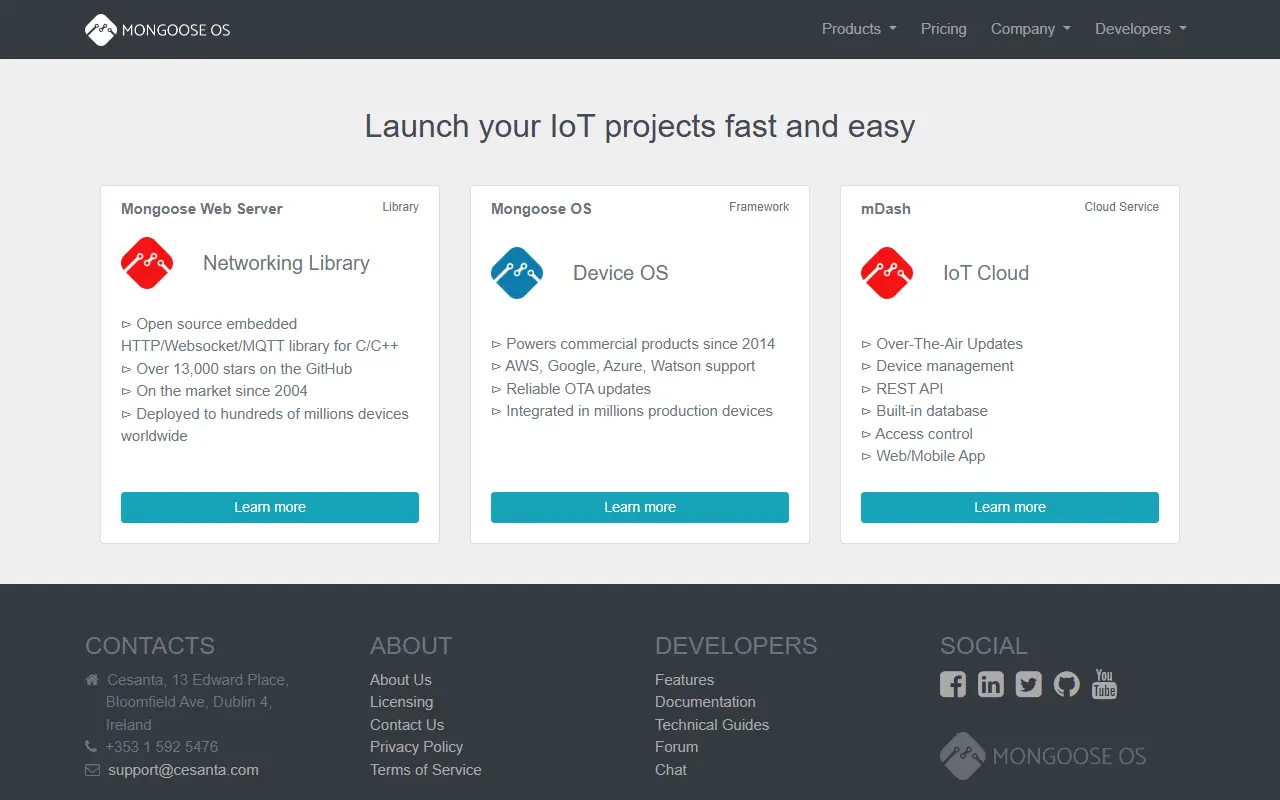The width and height of the screenshot is (1280, 800).
Task: Click the Cloud Service label
Action: coord(1122,207)
